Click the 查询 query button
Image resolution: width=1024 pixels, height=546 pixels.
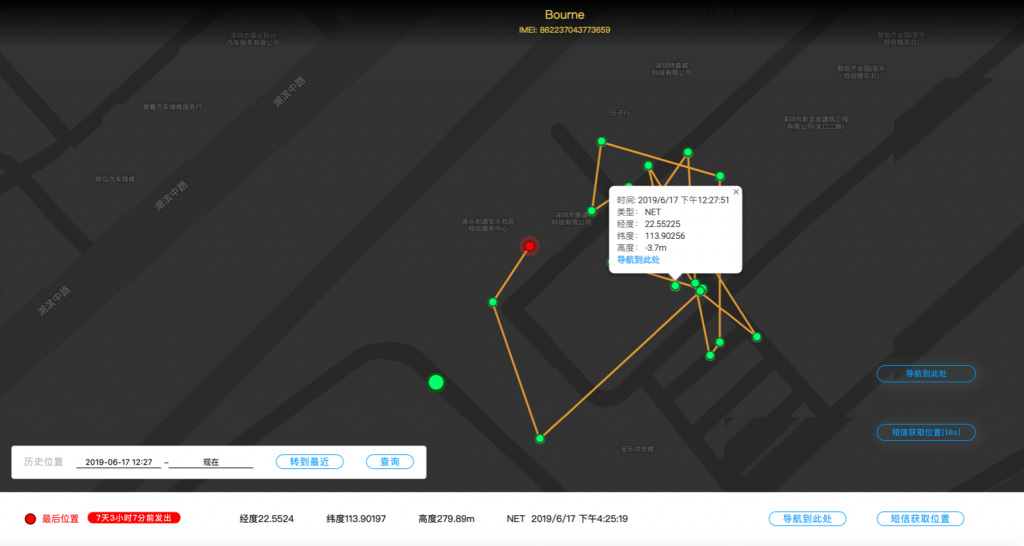390,462
